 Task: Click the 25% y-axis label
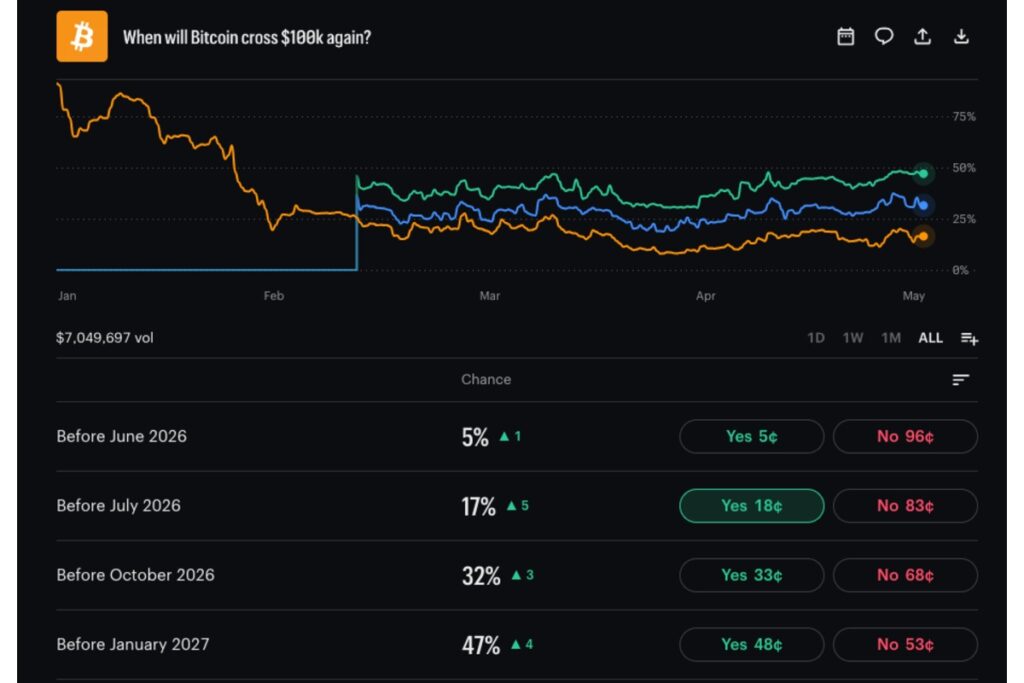pos(964,219)
